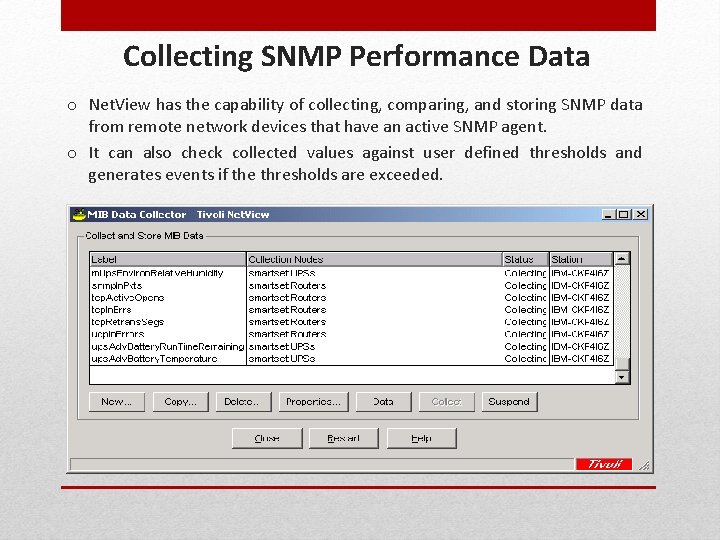Select the tcpInErrs row
Image resolution: width=720 pixels, height=540 pixels.
(x=351, y=310)
